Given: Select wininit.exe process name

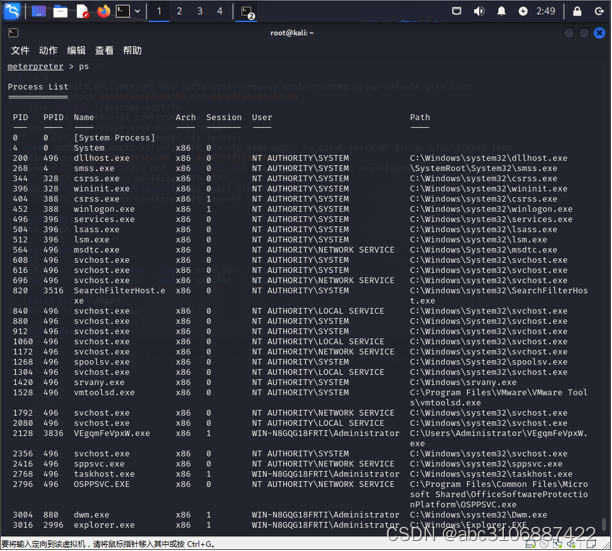Looking at the screenshot, I should pos(101,189).
